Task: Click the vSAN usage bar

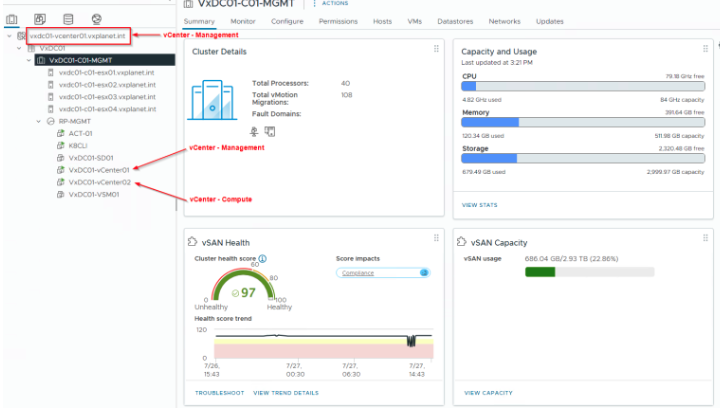Action: click(590, 272)
